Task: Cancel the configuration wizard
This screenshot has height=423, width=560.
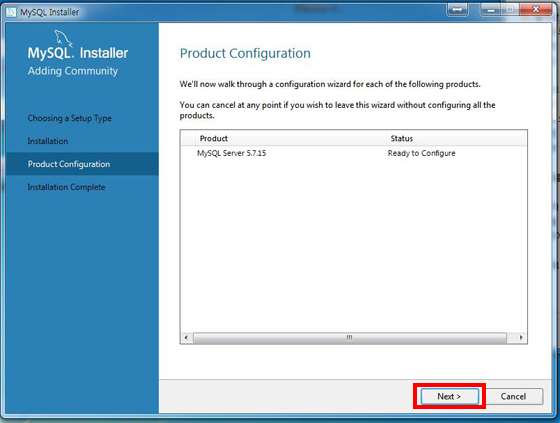Action: pyautogui.click(x=513, y=396)
